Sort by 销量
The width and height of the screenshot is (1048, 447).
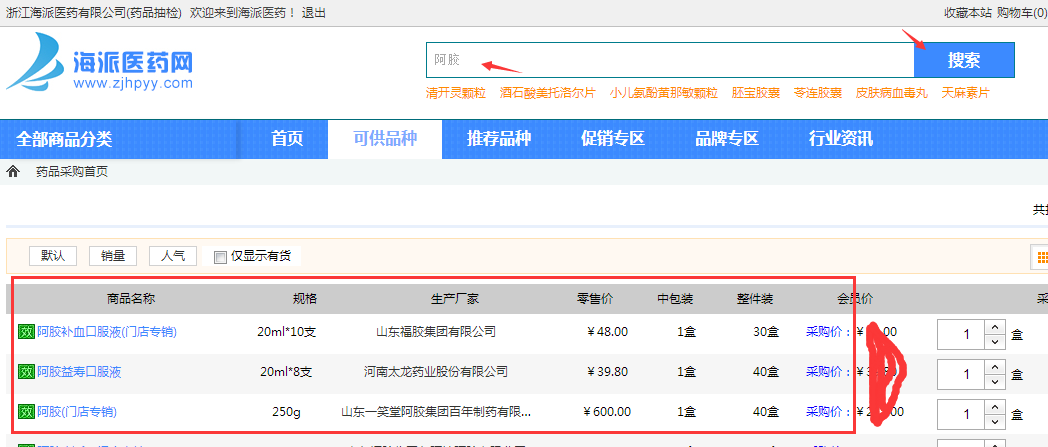113,256
